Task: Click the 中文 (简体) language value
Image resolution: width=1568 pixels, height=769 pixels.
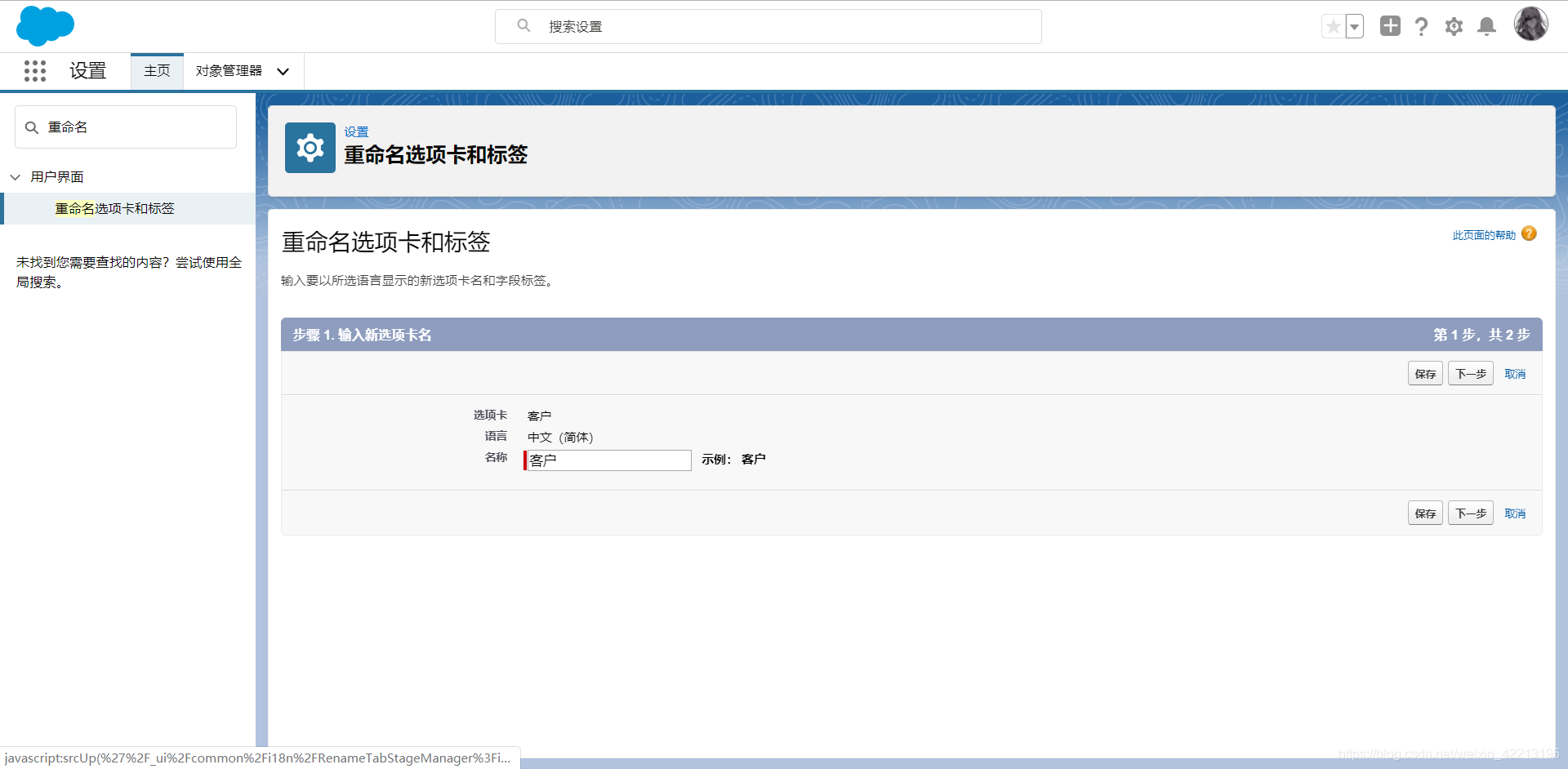Action: click(560, 438)
